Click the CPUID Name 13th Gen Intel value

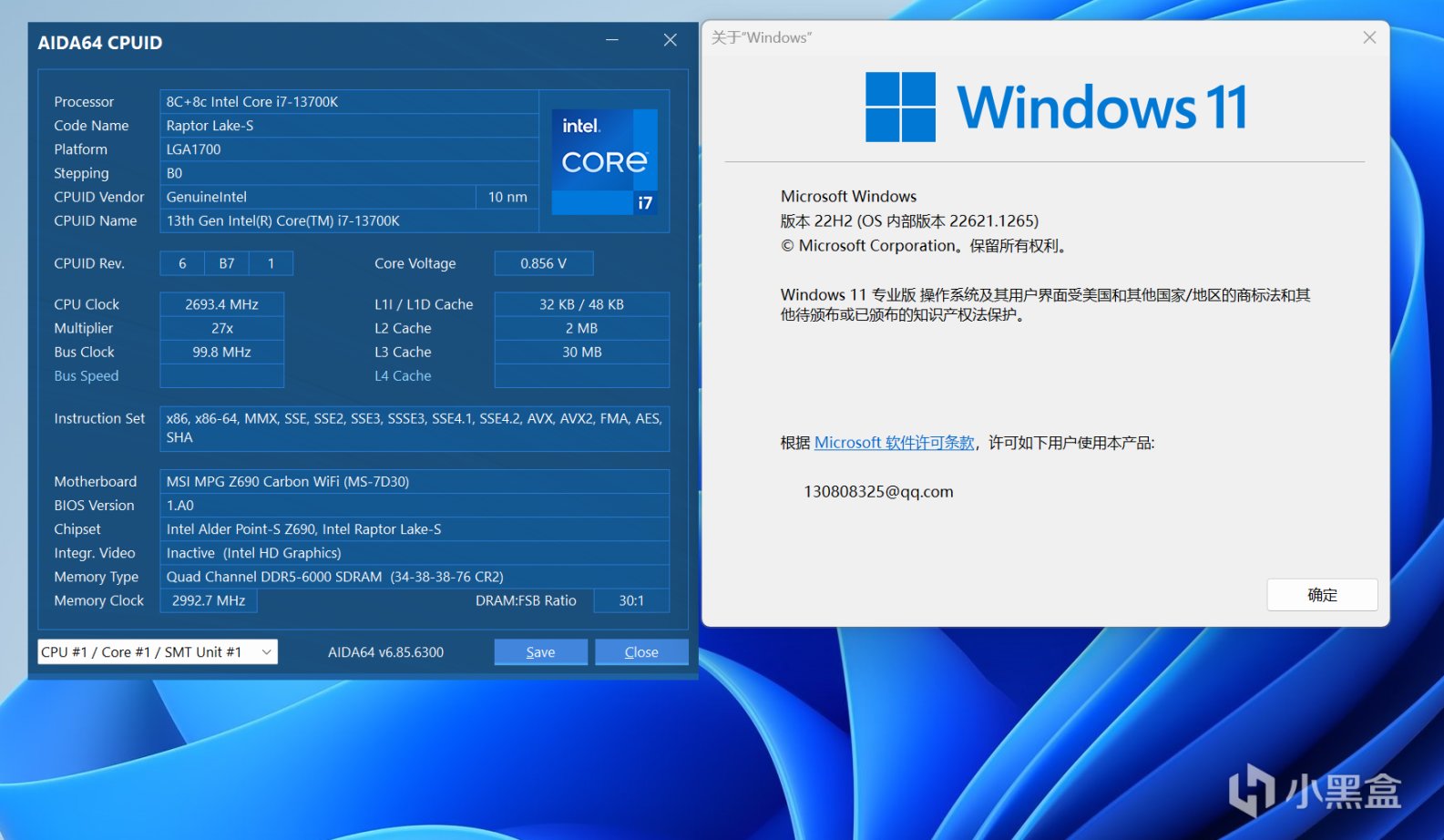(x=350, y=220)
